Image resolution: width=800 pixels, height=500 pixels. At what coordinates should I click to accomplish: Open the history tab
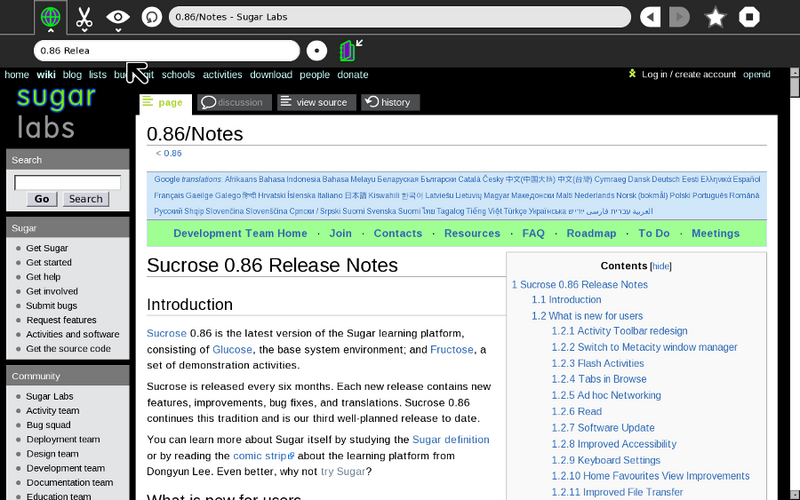[x=389, y=102]
